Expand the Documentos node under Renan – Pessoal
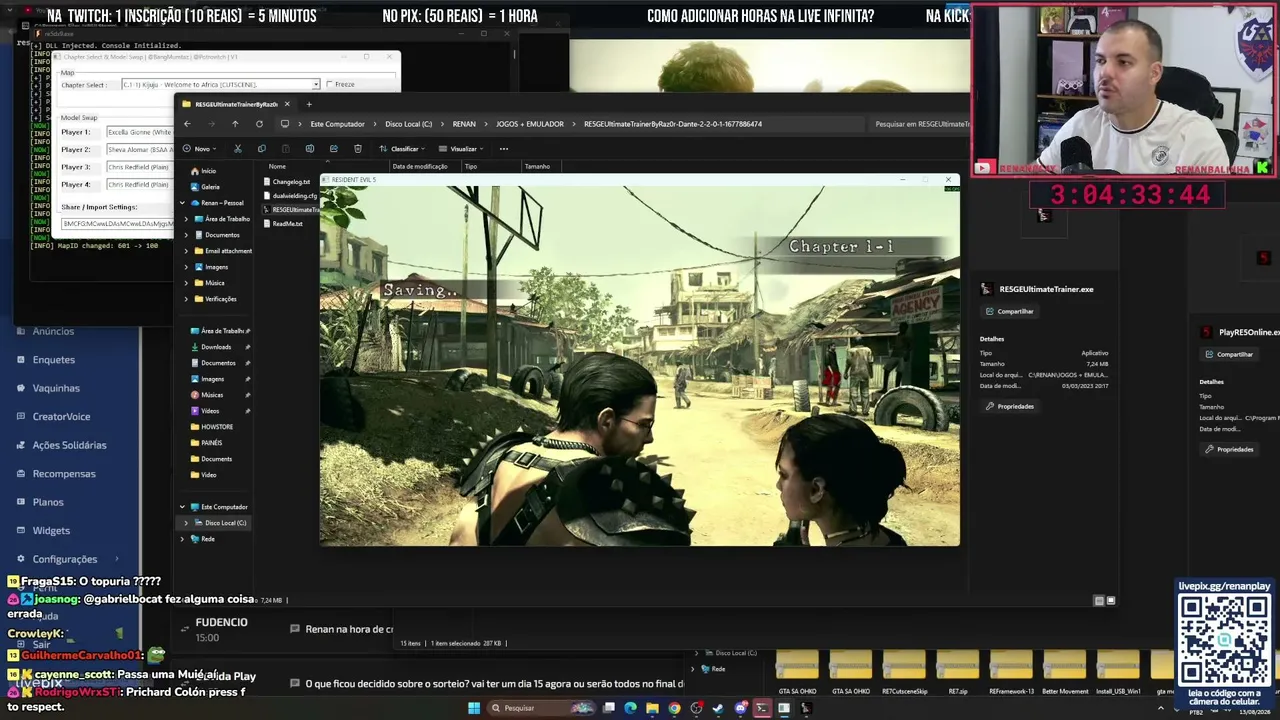 pyautogui.click(x=186, y=235)
